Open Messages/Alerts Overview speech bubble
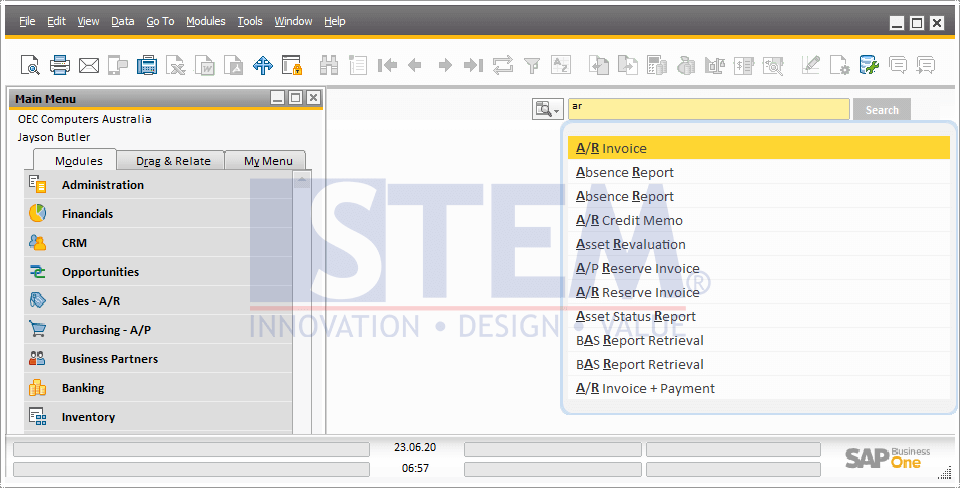The image size is (960, 488). tap(898, 65)
